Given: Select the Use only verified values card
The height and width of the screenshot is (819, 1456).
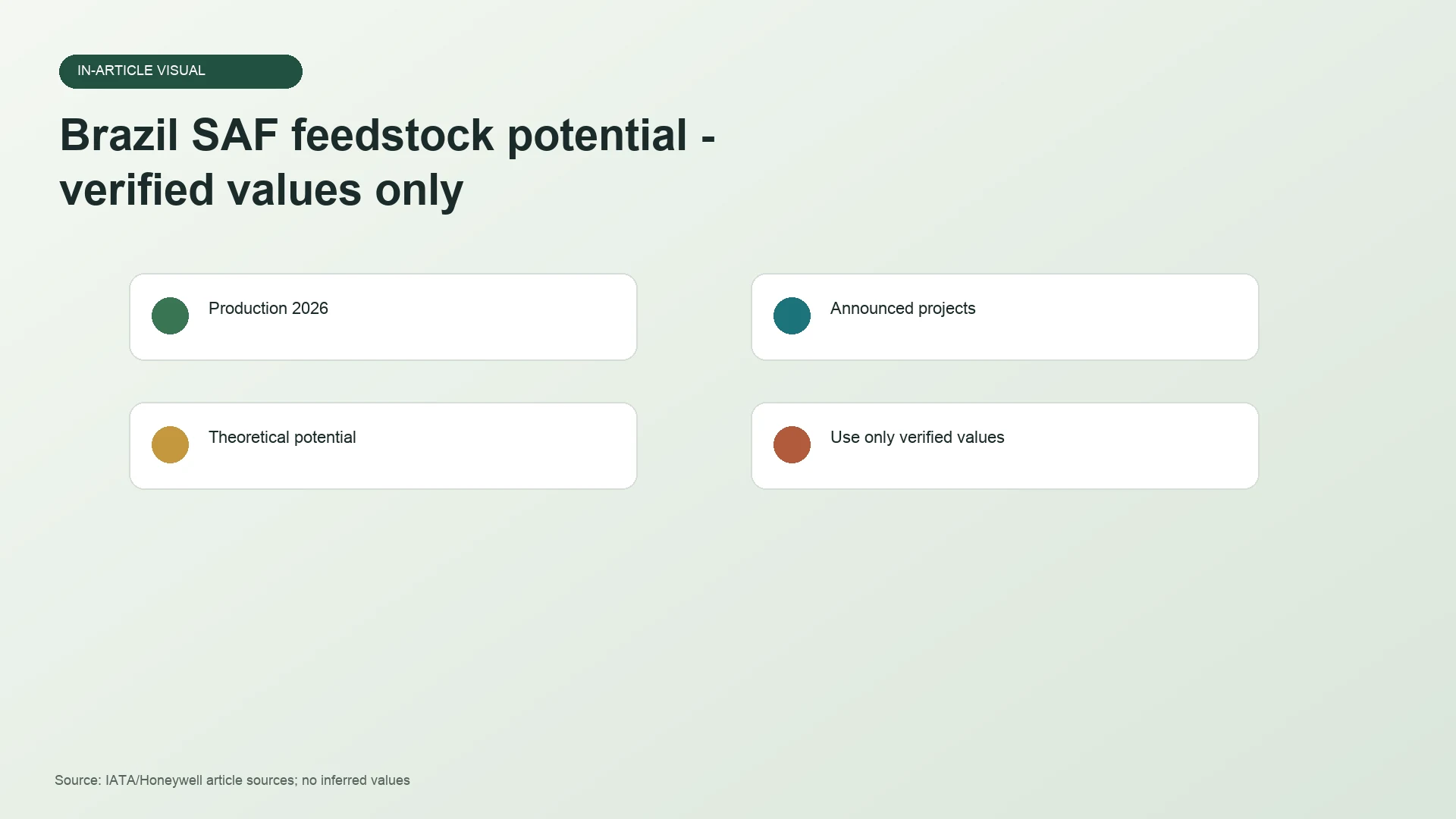Looking at the screenshot, I should (1005, 446).
